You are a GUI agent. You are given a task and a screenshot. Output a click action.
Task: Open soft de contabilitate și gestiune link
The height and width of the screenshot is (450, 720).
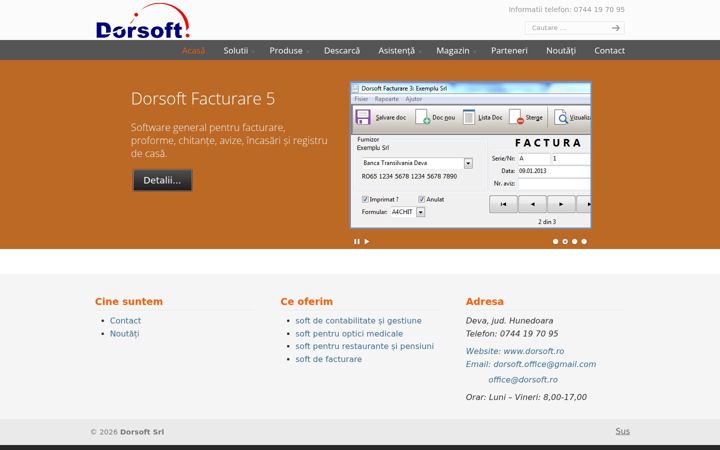pyautogui.click(x=358, y=321)
